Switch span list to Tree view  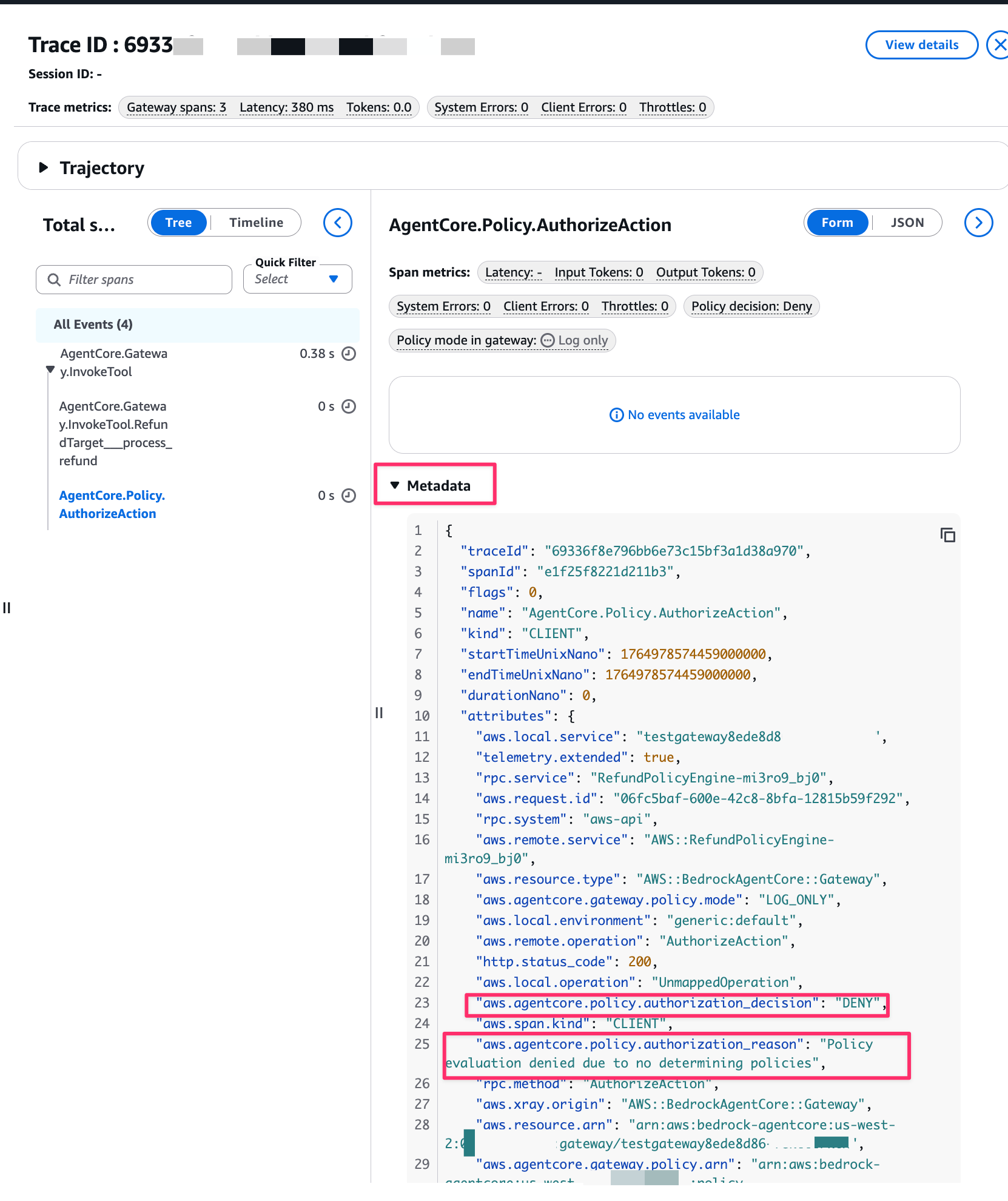[178, 223]
